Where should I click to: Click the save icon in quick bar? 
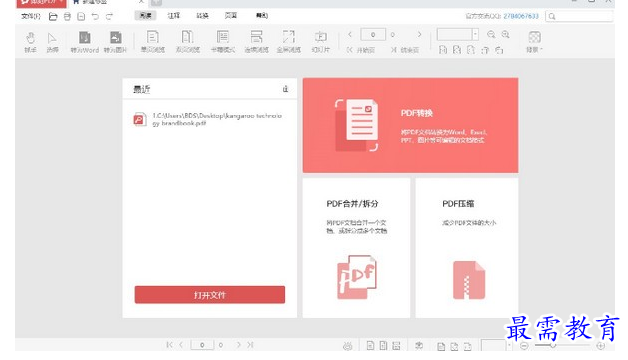click(81, 16)
